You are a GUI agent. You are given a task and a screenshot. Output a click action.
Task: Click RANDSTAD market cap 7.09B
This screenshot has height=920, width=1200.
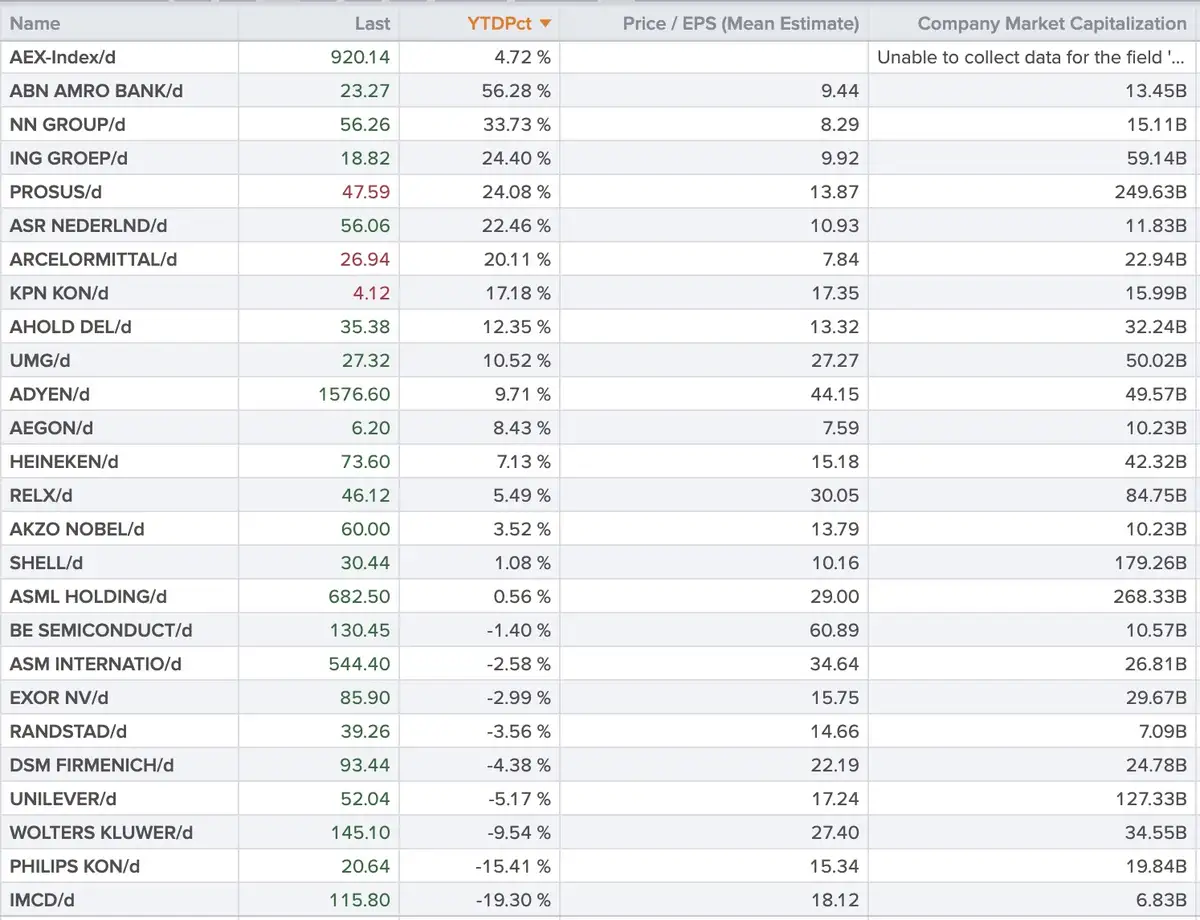[x=1163, y=732]
